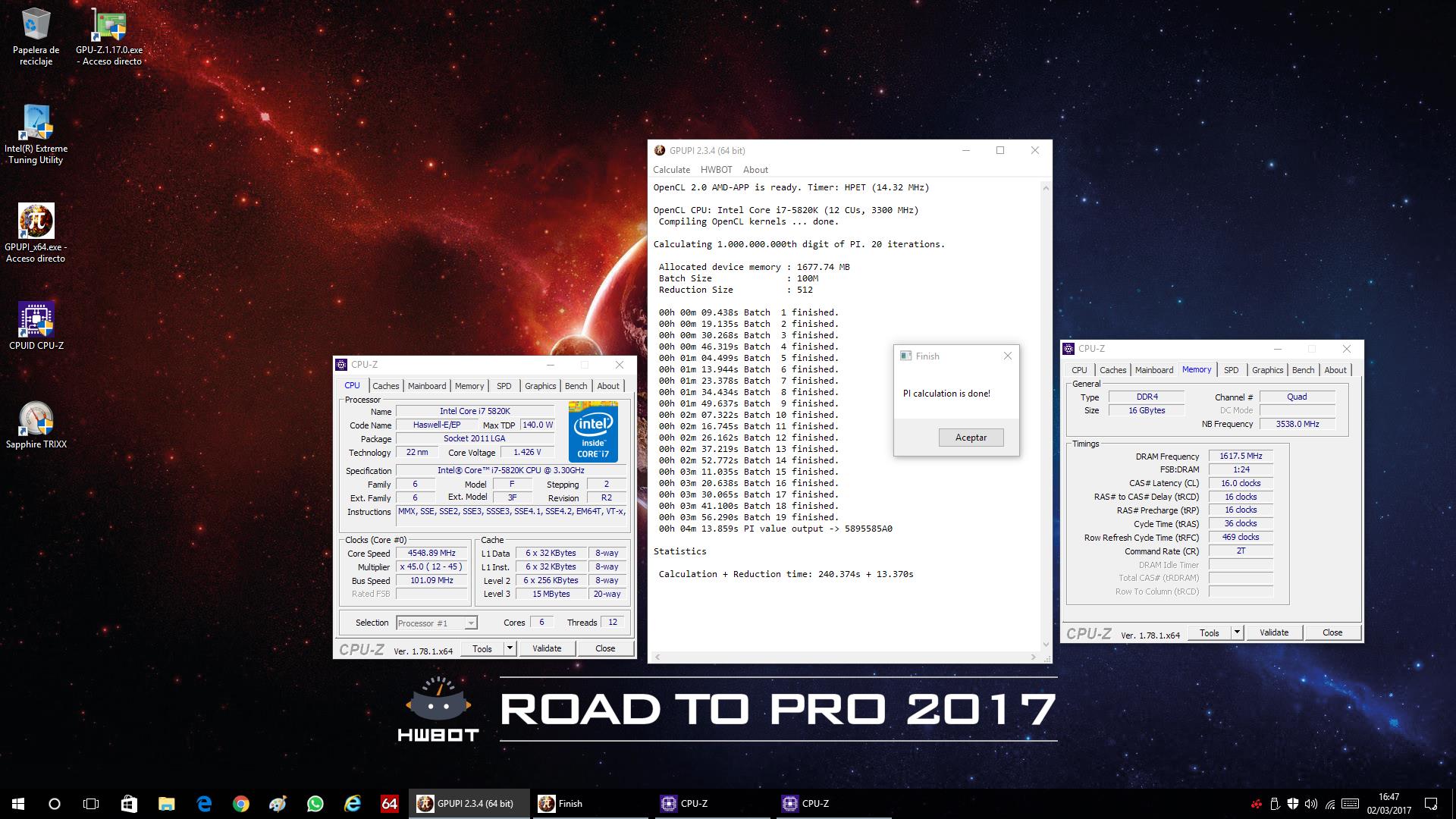1456x819 pixels.
Task: Switch to Finish dialog taskbar button
Action: [x=591, y=804]
